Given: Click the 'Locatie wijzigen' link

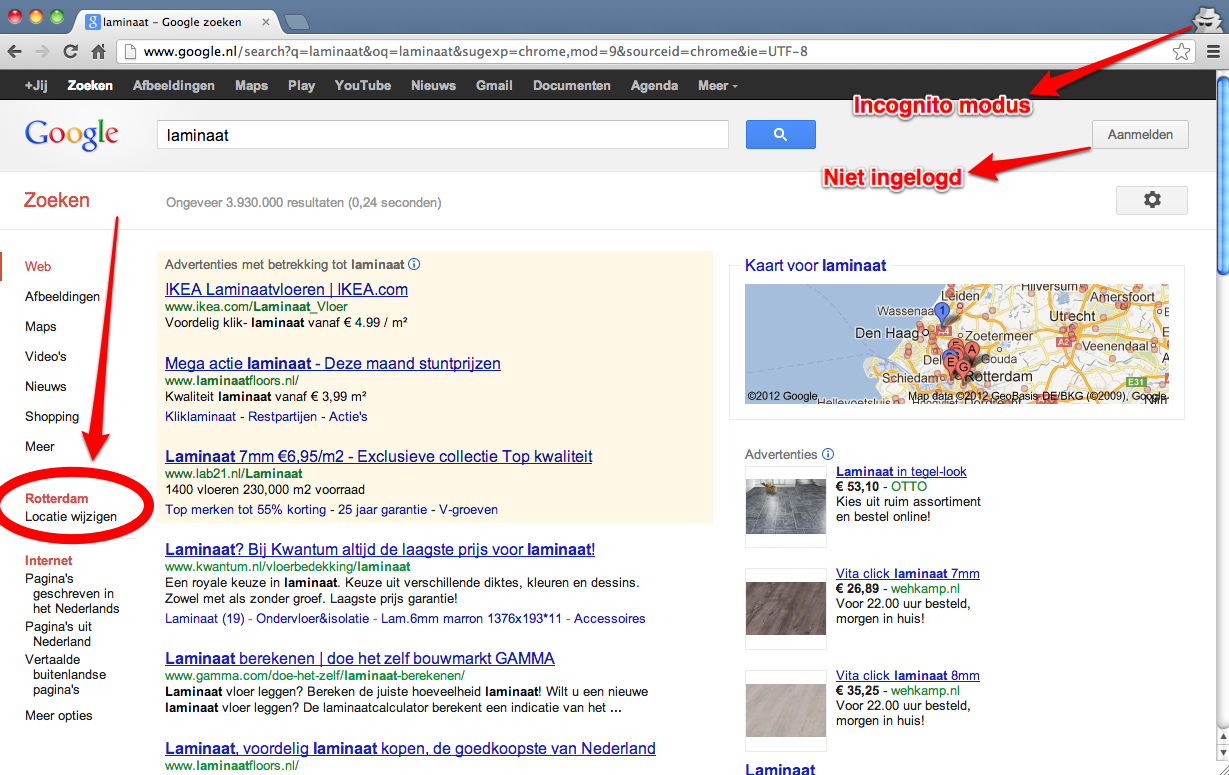Looking at the screenshot, I should [x=71, y=517].
